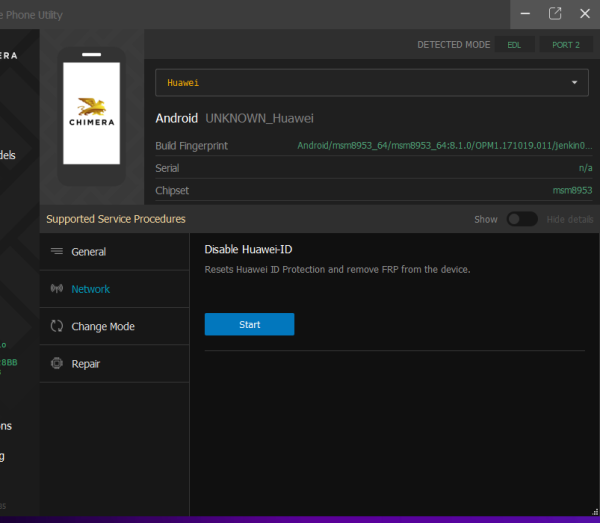
Task: Click the DETECTED MODE label
Action: (x=453, y=45)
